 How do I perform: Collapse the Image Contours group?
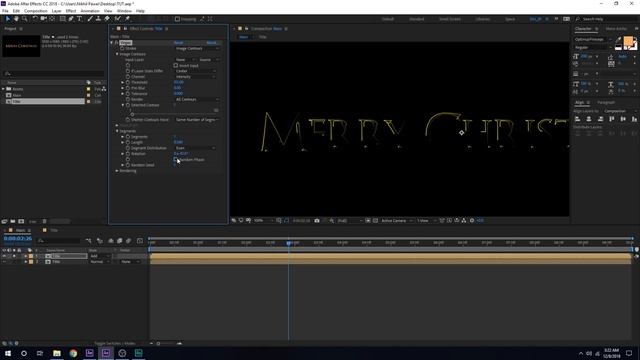(117, 54)
